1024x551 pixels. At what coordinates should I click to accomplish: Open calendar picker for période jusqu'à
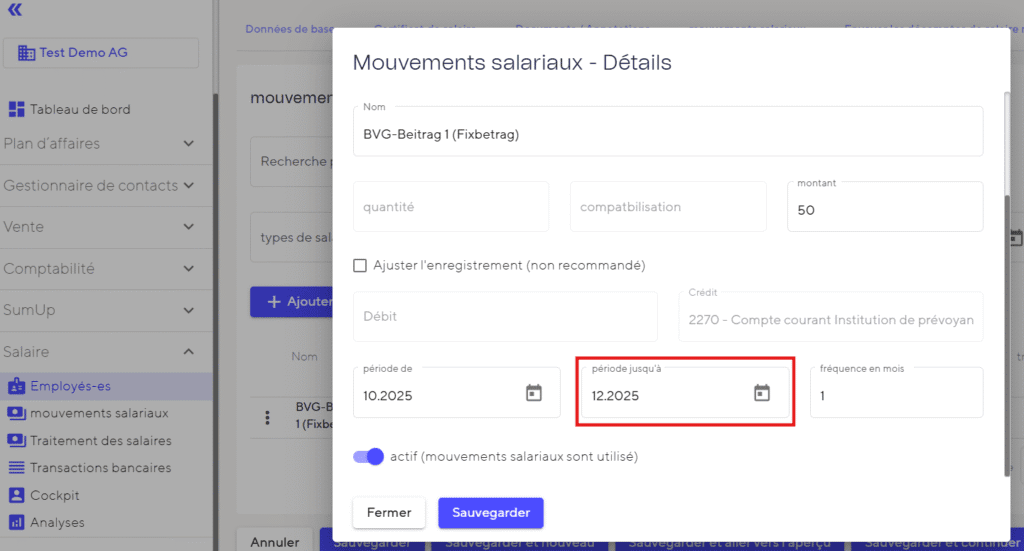pyautogui.click(x=762, y=394)
